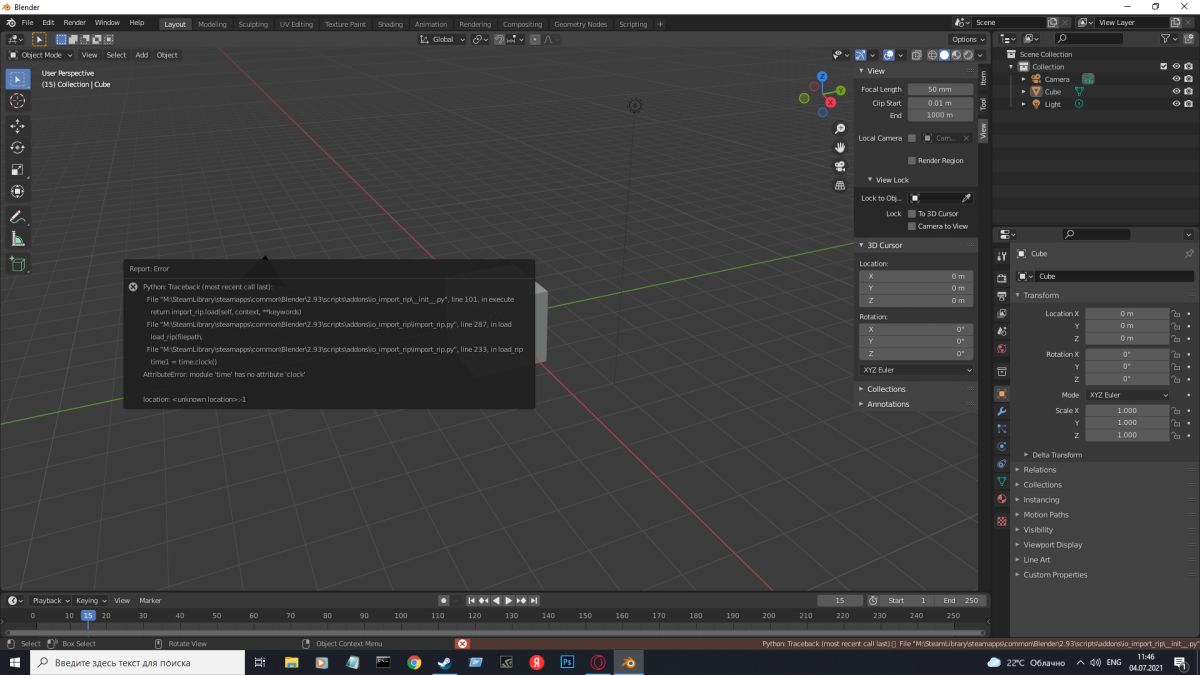1200x675 pixels.
Task: Open Material properties tab icon
Action: (x=1002, y=499)
